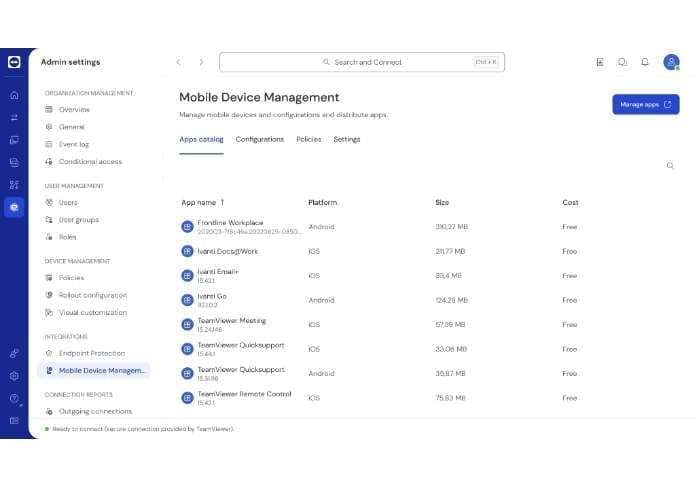Click Android platform cell for Ivanti Go
This screenshot has width=696, height=487.
pyautogui.click(x=321, y=300)
